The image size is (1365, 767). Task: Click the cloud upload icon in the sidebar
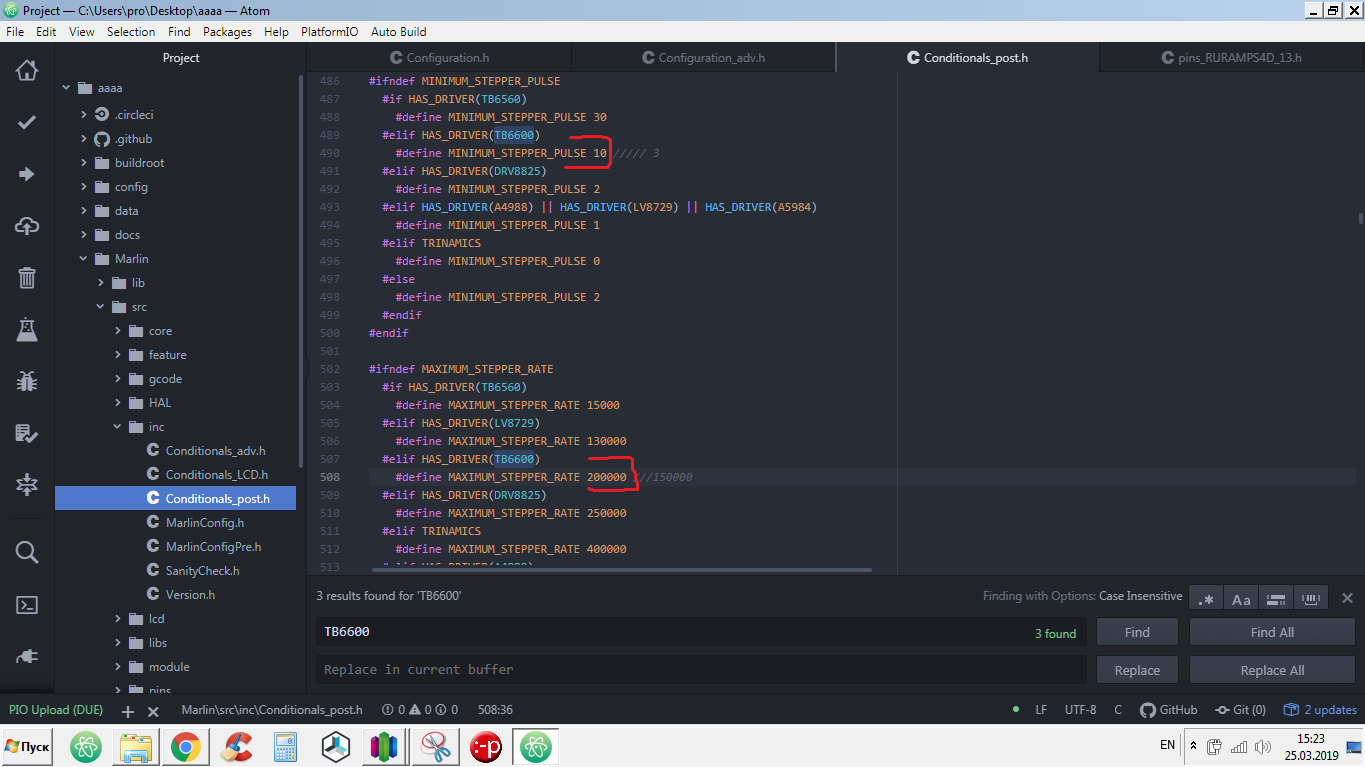[x=27, y=226]
